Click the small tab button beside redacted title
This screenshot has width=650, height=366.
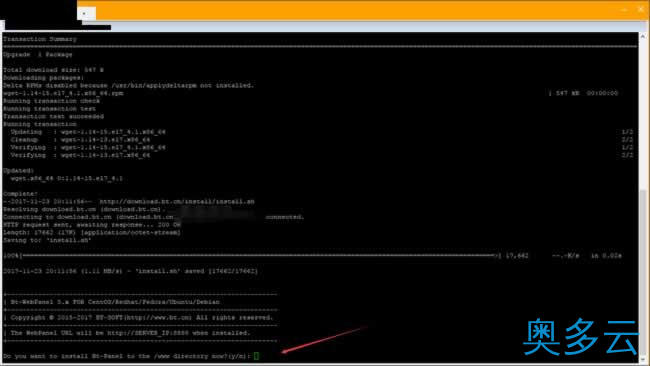[86, 13]
